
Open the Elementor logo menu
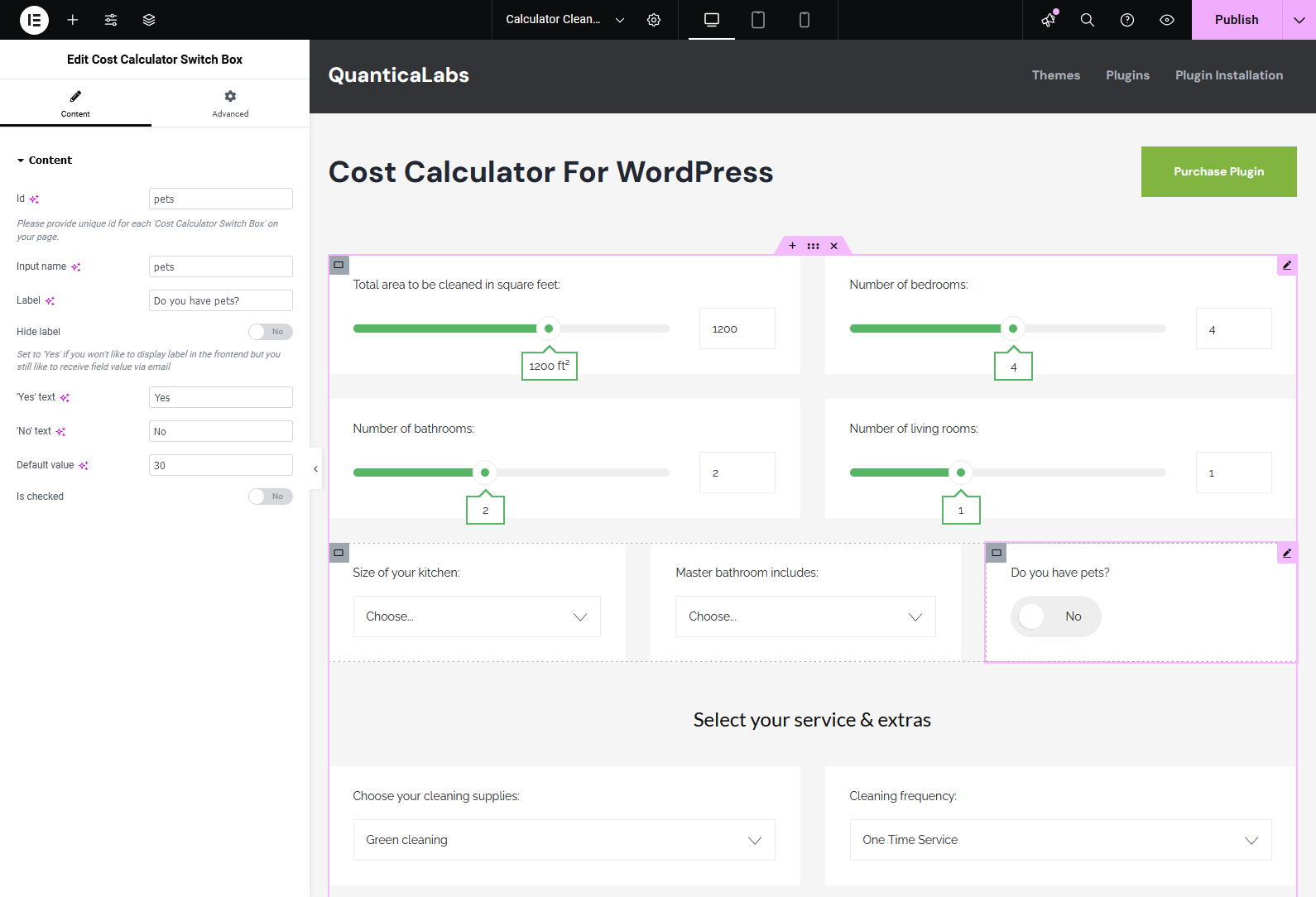tap(34, 20)
